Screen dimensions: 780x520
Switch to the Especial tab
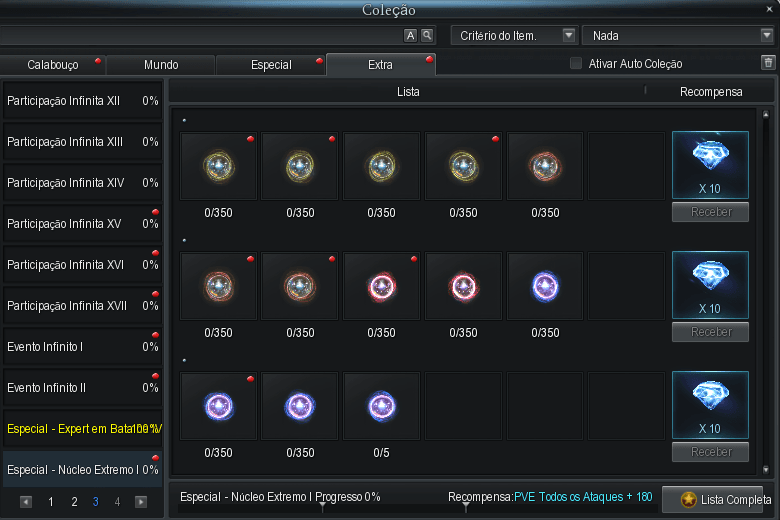[271, 65]
